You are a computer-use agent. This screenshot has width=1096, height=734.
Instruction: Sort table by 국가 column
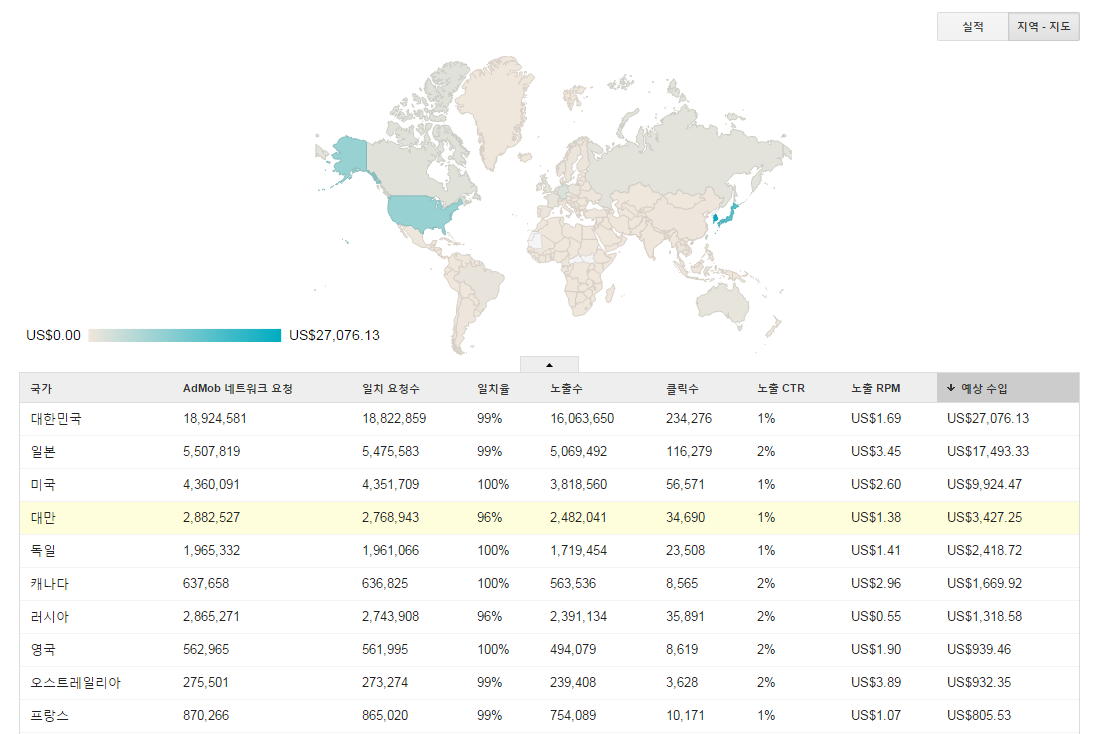pos(42,388)
